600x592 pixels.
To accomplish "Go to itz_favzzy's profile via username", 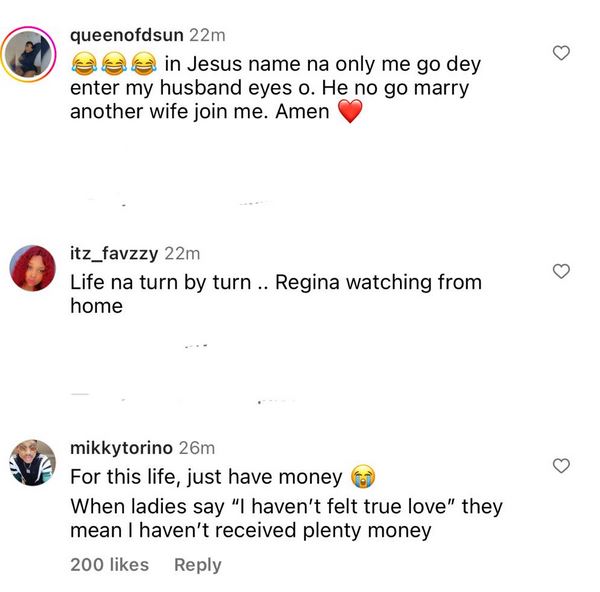I will [113, 254].
